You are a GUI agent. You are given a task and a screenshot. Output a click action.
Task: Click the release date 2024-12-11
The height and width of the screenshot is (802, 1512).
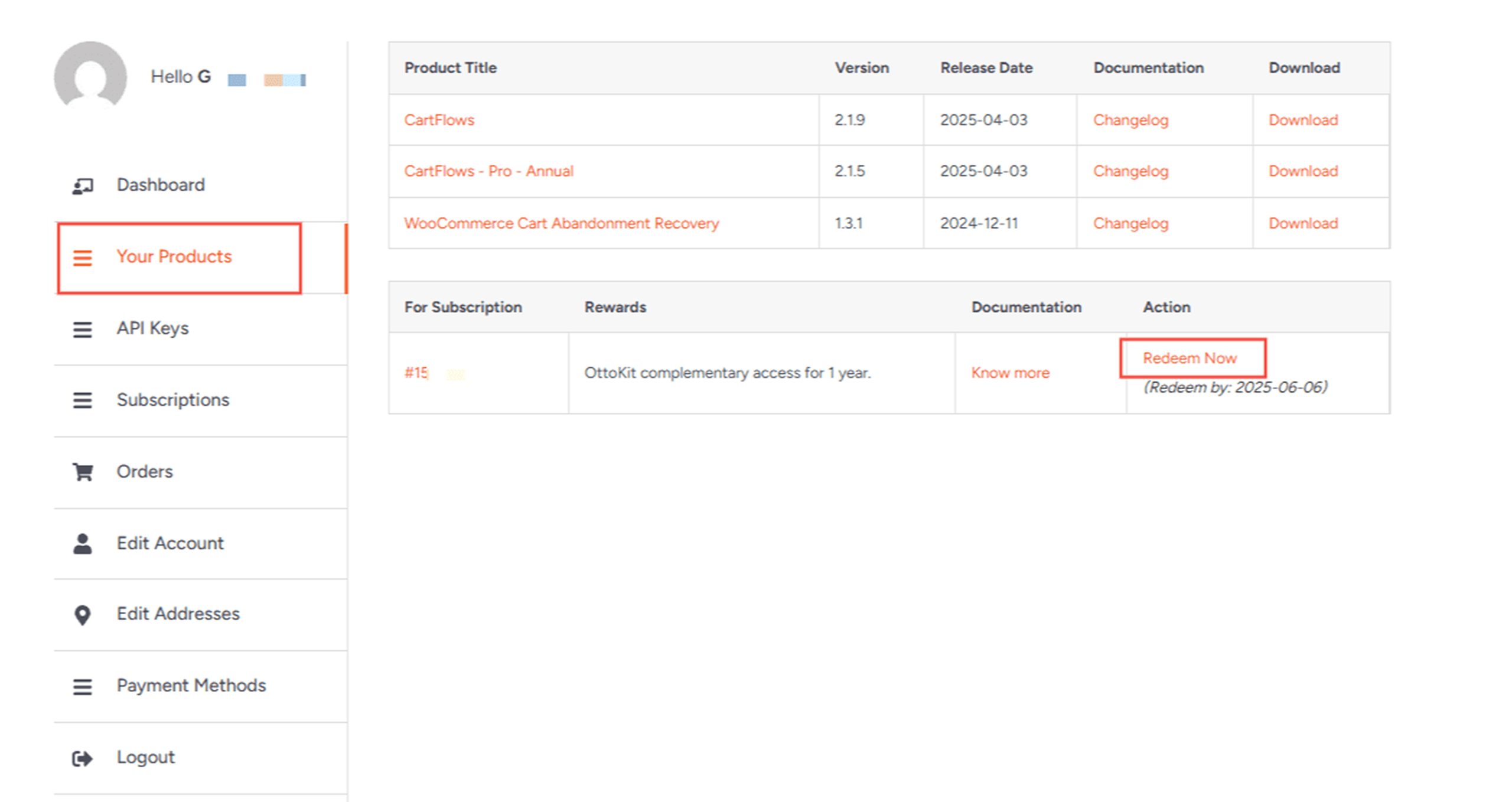point(979,223)
